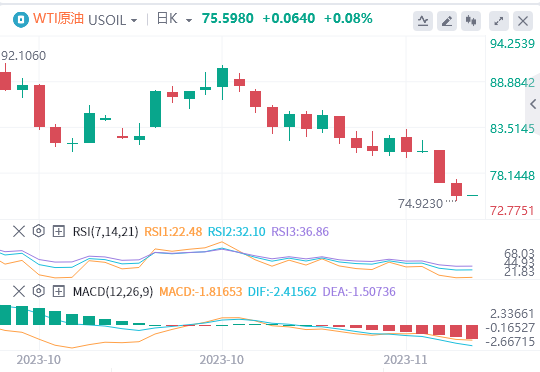Screen dimensions: 540x372
Task: Select the drawing pencil tool
Action: click(x=447, y=21)
